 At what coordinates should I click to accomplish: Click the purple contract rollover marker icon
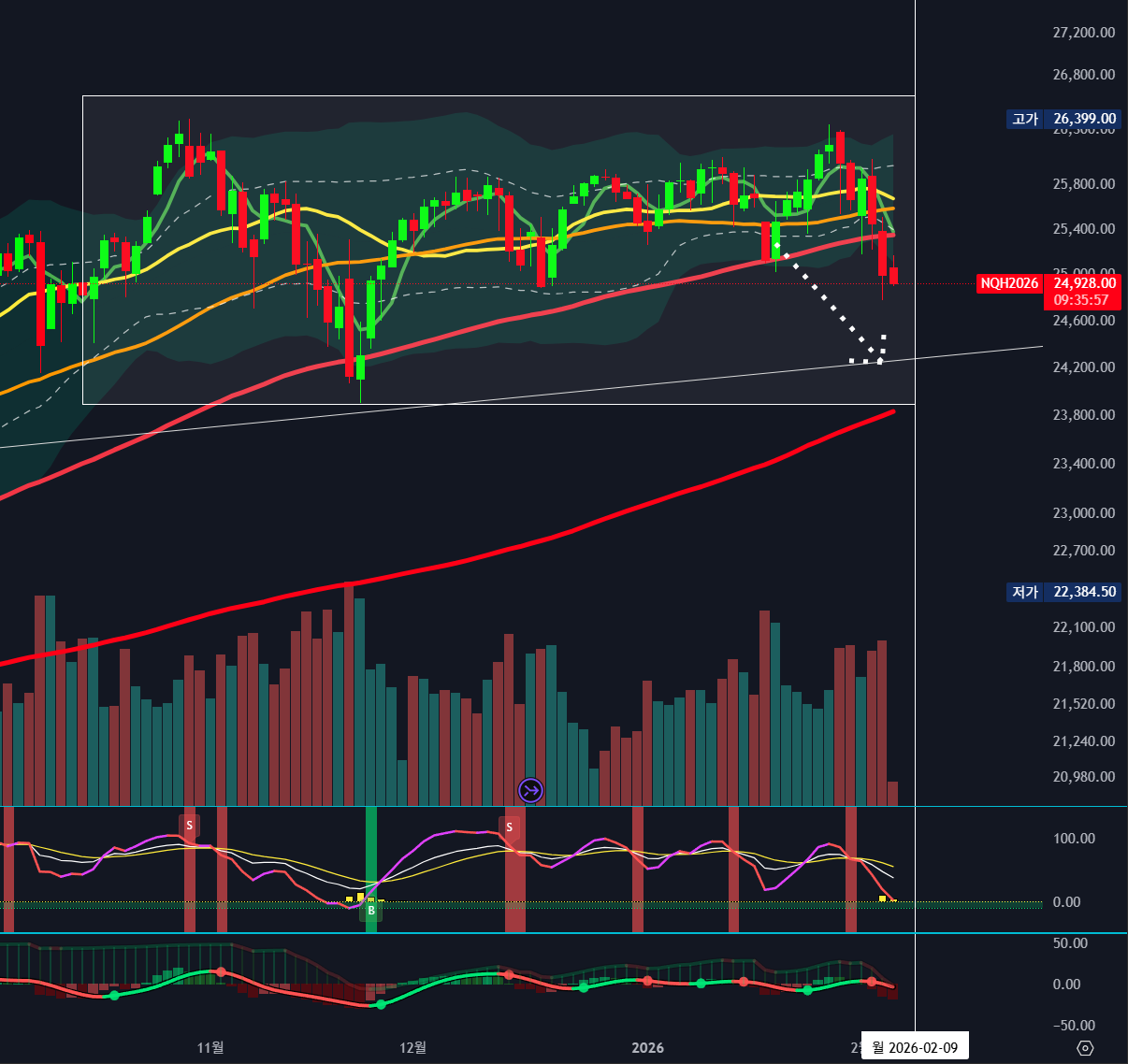[x=530, y=791]
